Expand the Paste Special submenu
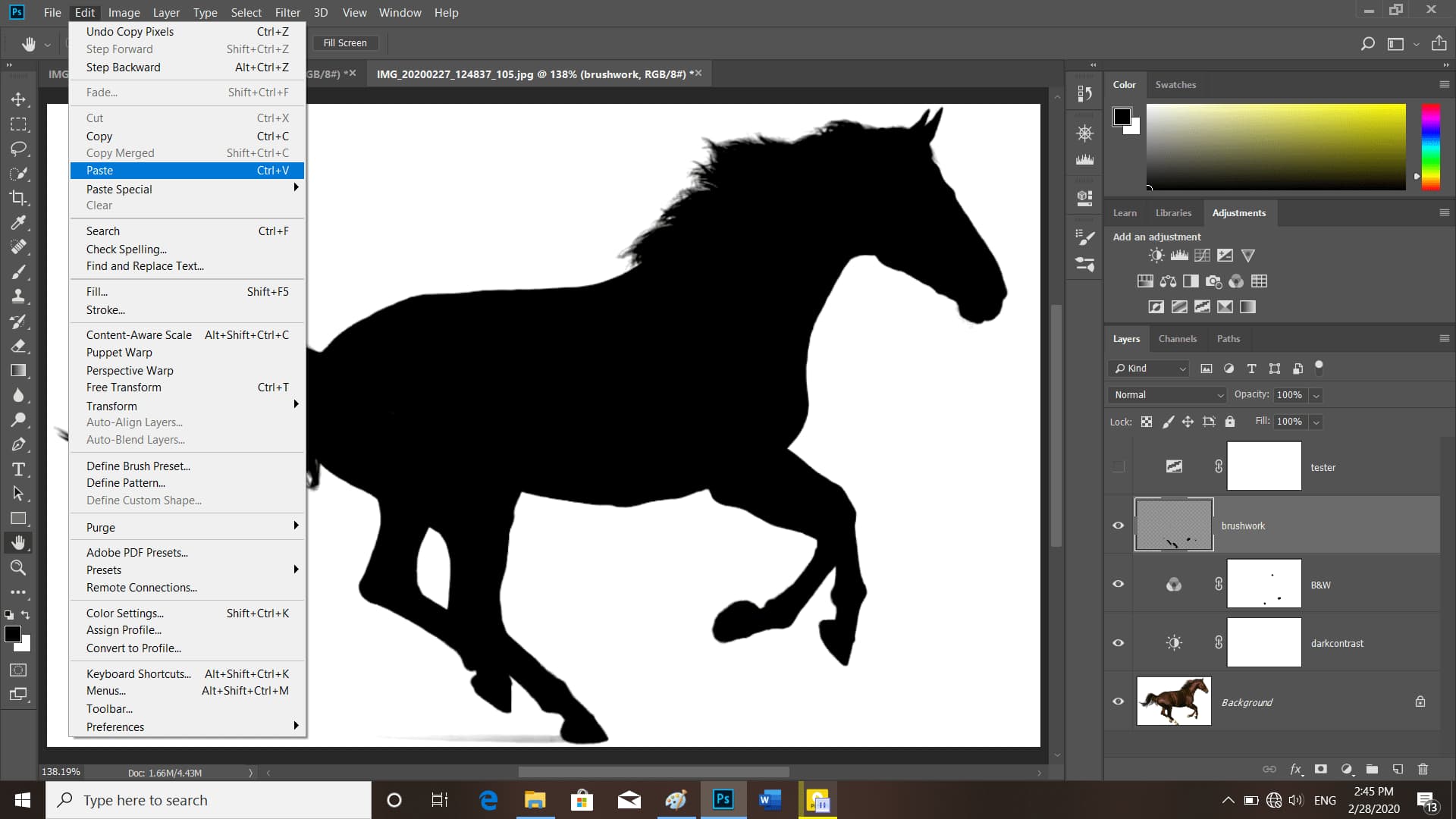Screen dimensions: 1456x819 (187, 189)
